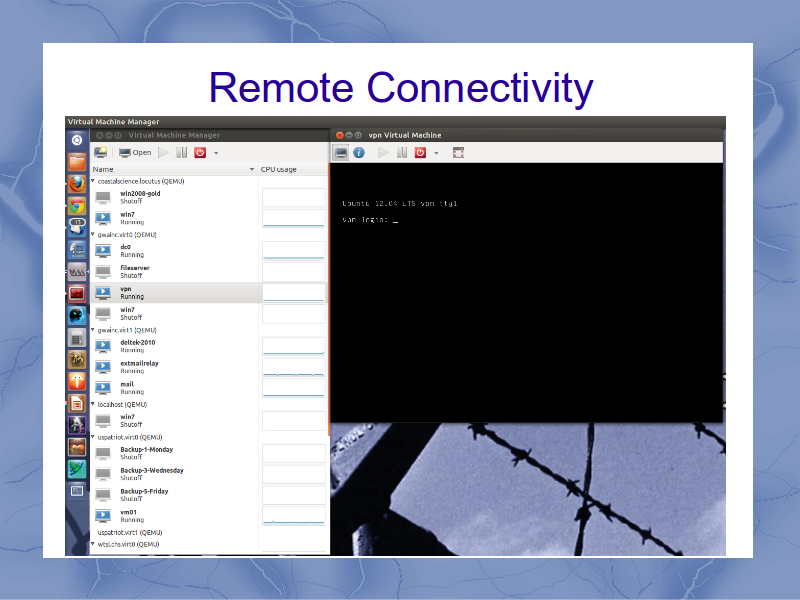Click the Backup-1-Monday monitor icon

(x=103, y=453)
